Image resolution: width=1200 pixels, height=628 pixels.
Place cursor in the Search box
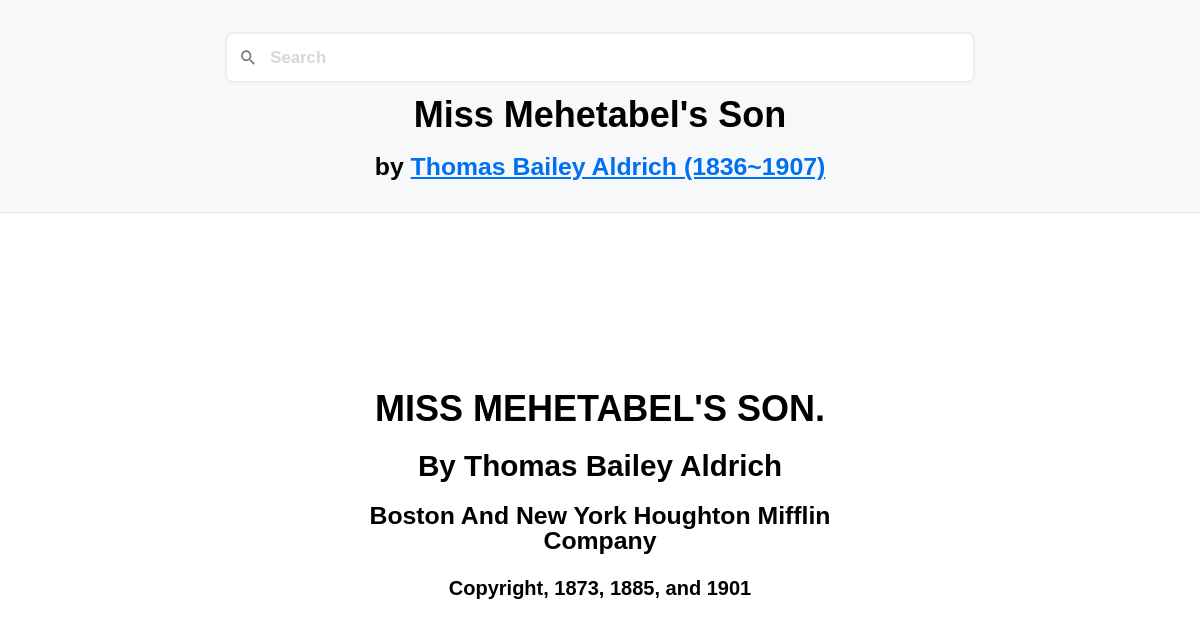(x=600, y=57)
